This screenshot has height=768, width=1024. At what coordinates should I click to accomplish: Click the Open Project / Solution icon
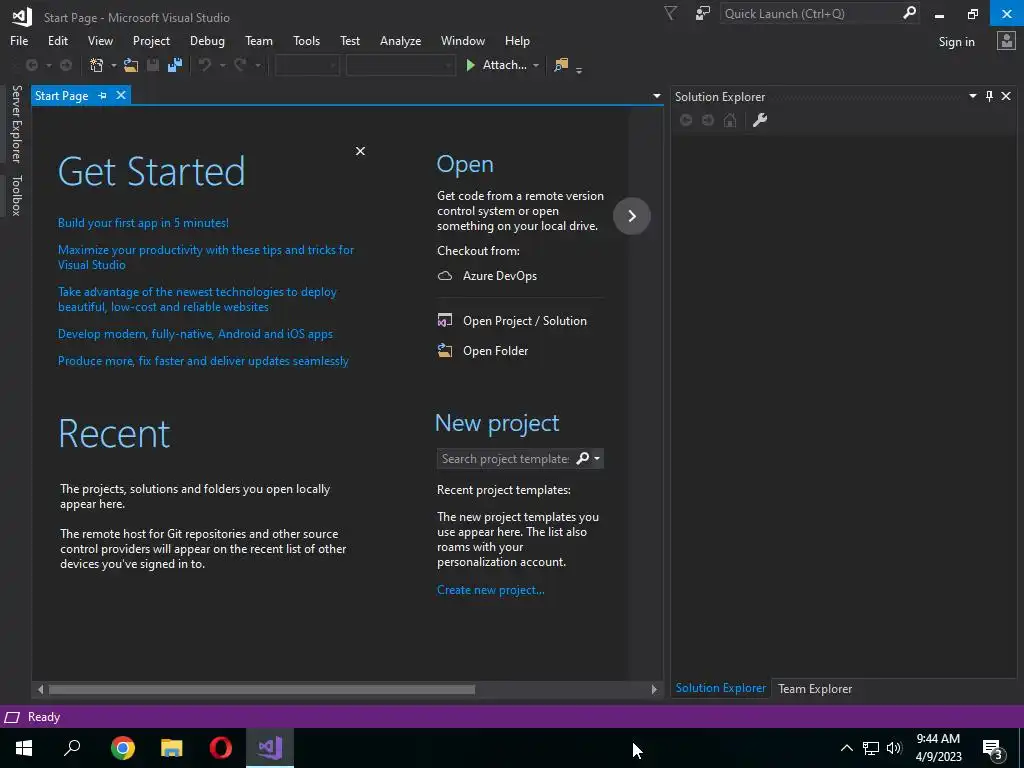click(445, 321)
